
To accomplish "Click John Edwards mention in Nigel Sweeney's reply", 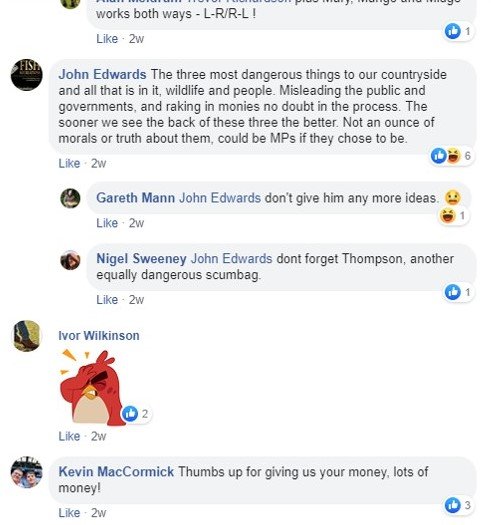I will click(231, 259).
